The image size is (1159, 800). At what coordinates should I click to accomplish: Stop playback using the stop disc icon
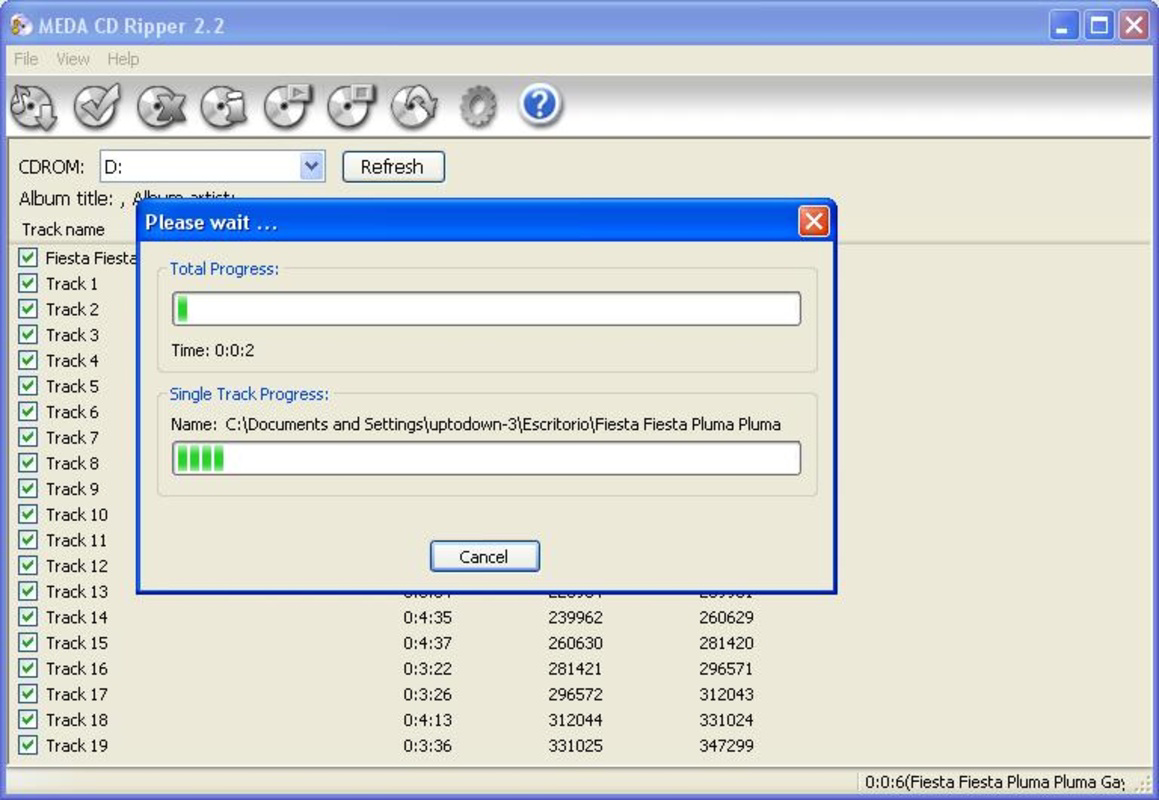click(x=351, y=105)
